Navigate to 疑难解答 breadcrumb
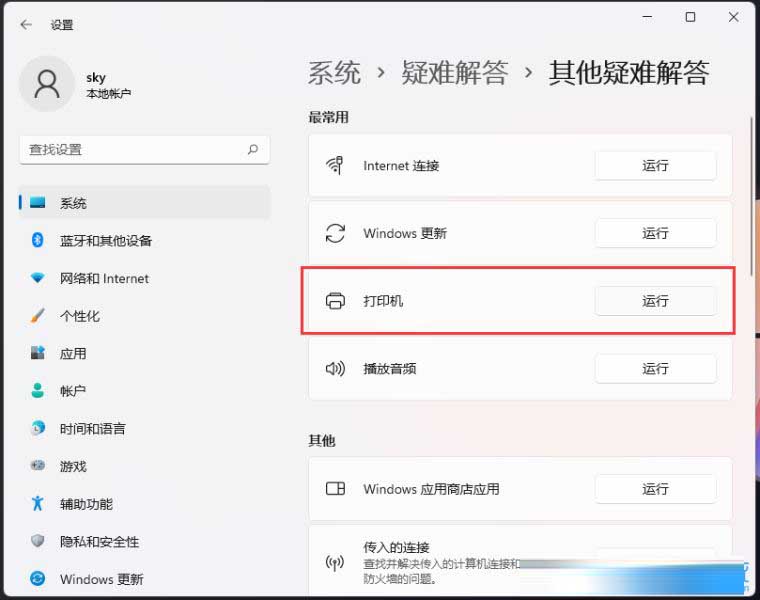760x600 pixels. coord(455,73)
